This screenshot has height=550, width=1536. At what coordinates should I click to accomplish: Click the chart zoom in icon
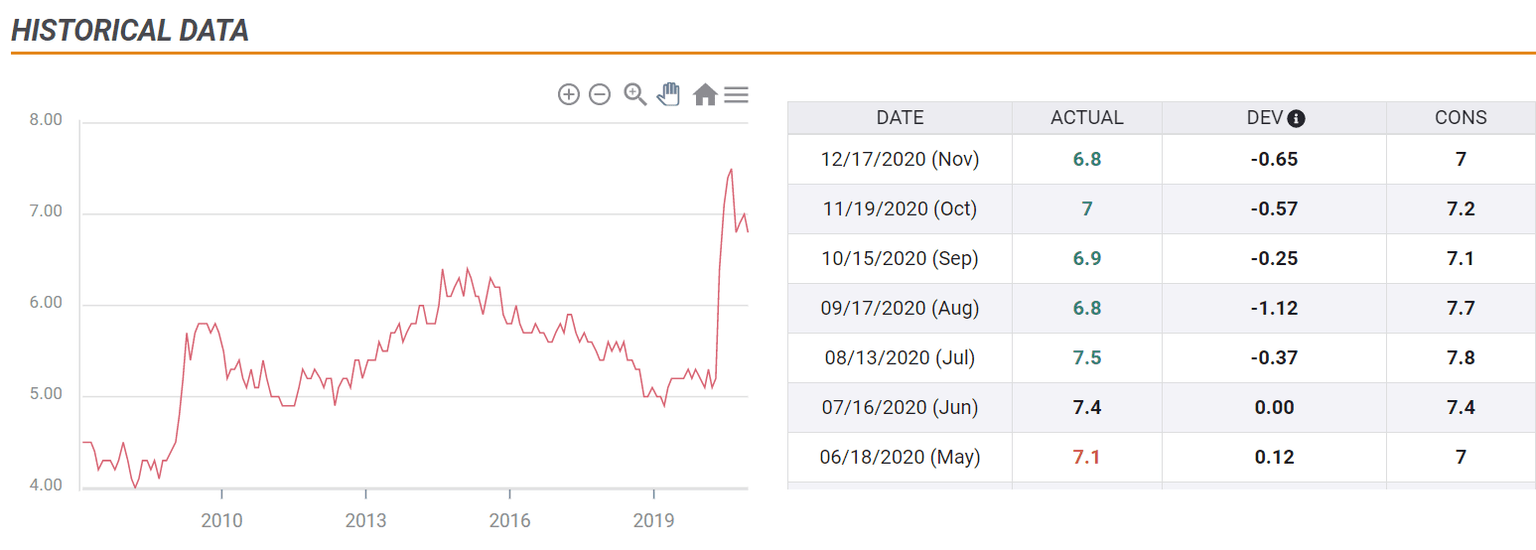click(x=568, y=95)
